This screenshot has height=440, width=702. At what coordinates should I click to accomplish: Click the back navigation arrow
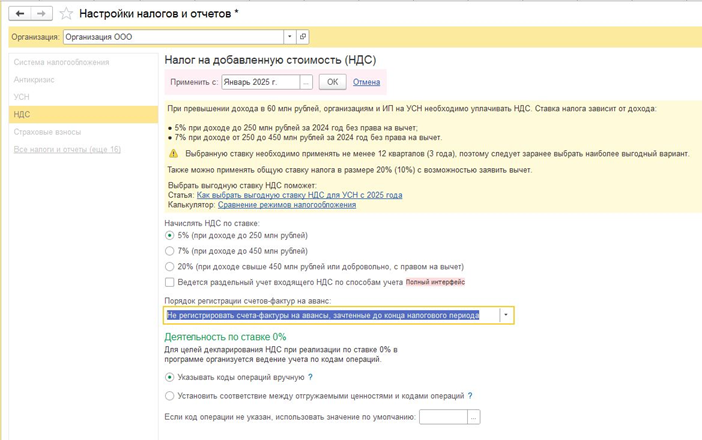20,13
